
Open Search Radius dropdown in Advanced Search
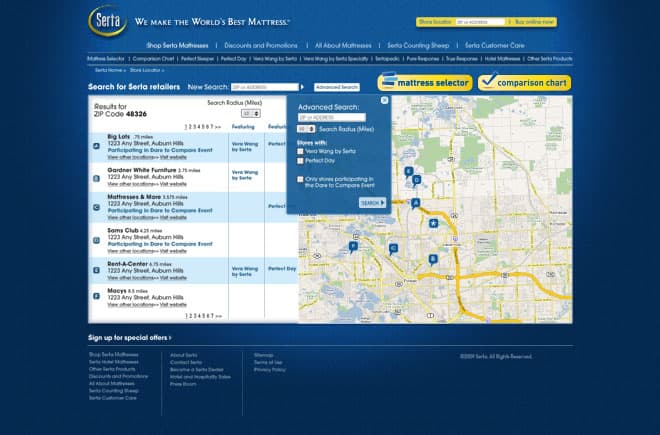[x=306, y=129]
